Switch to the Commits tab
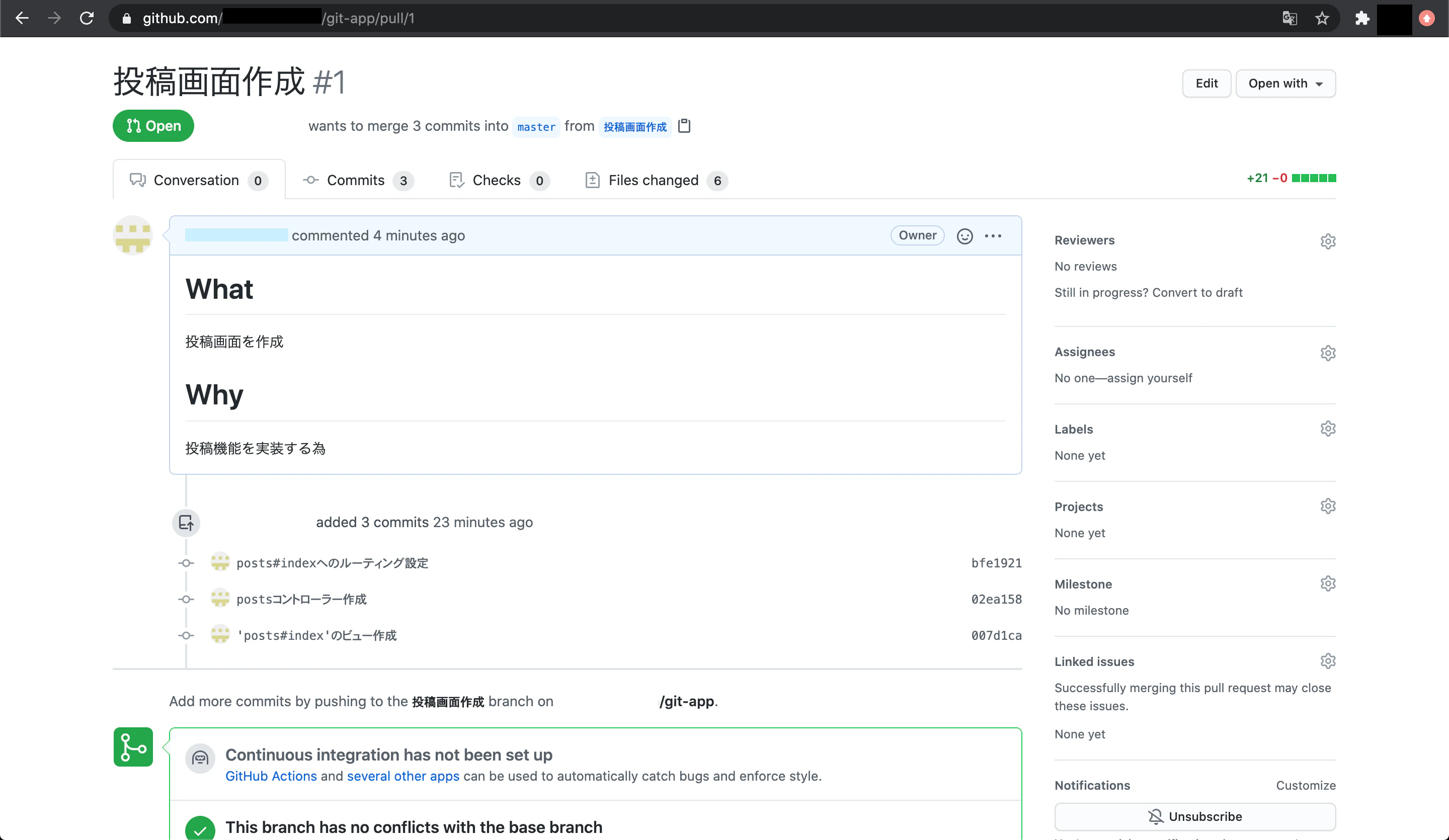This screenshot has height=840, width=1449. 357,181
